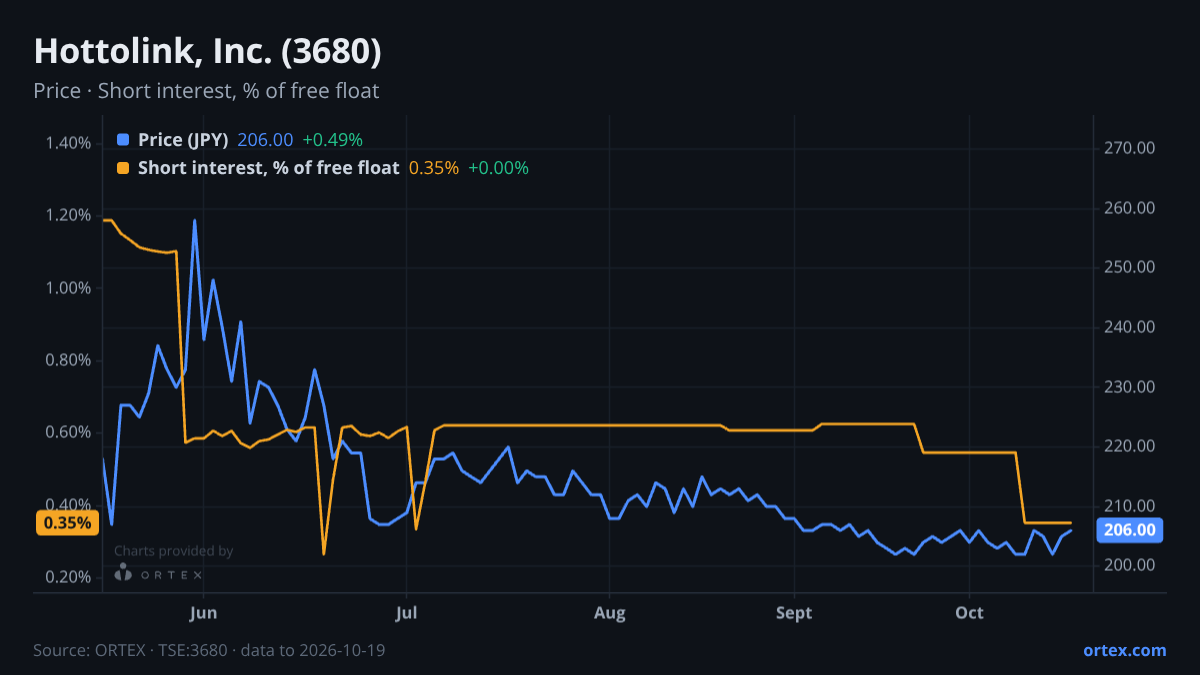Click the blue Price legend swatch
The image size is (1200, 675).
coord(123,140)
